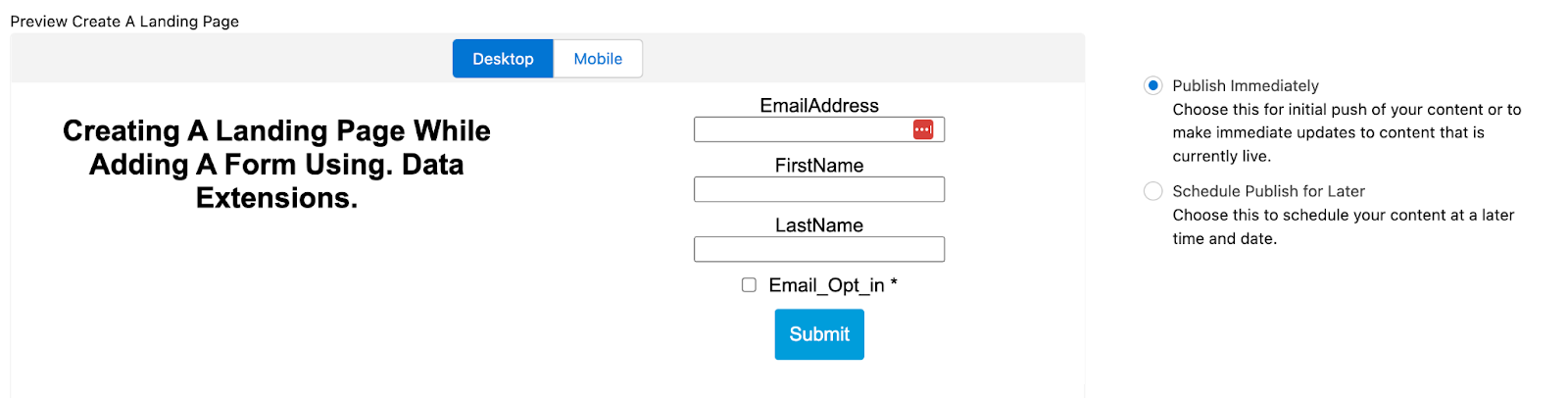Viewport: 1568px width, 398px height.
Task: Check the Email_Opt_in checkbox
Action: point(749,285)
